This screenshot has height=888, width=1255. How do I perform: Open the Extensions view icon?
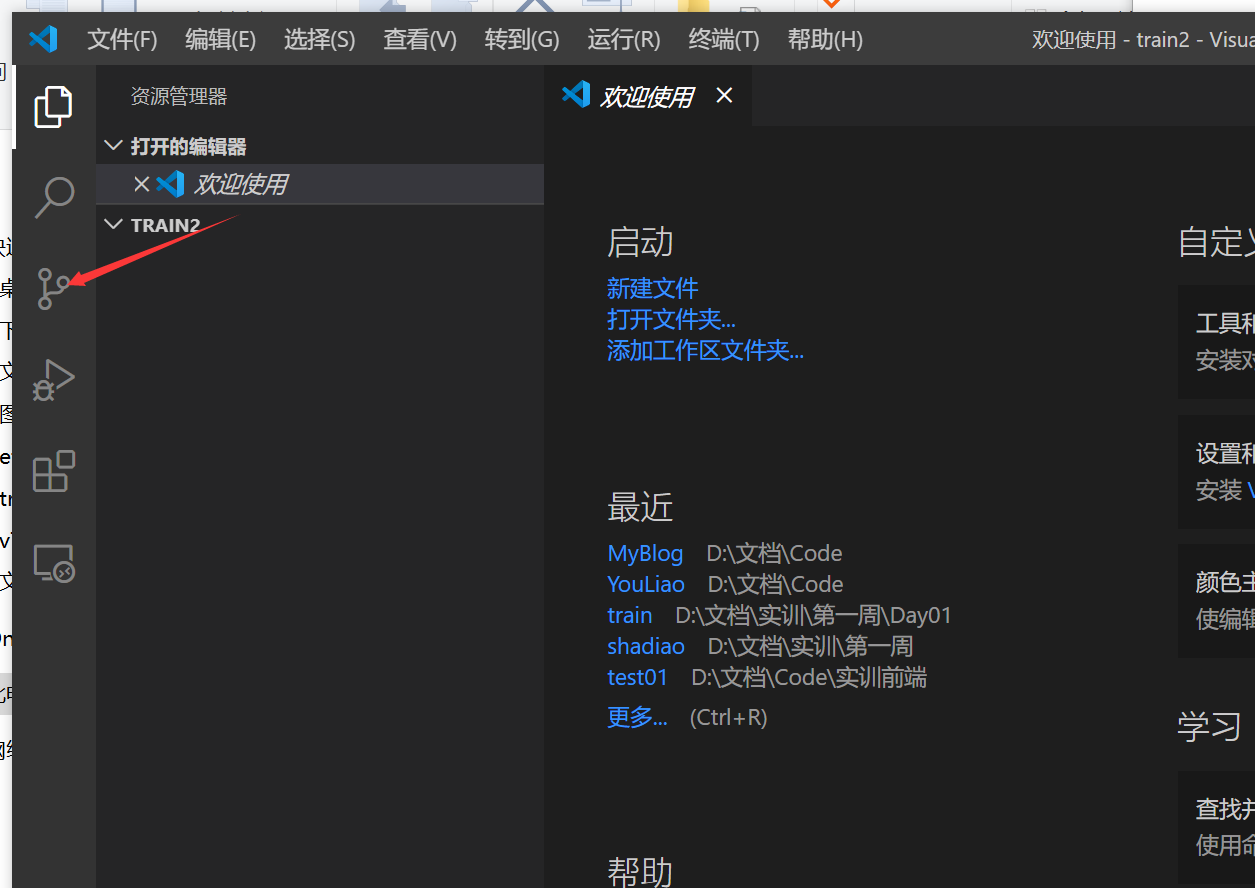coord(54,471)
